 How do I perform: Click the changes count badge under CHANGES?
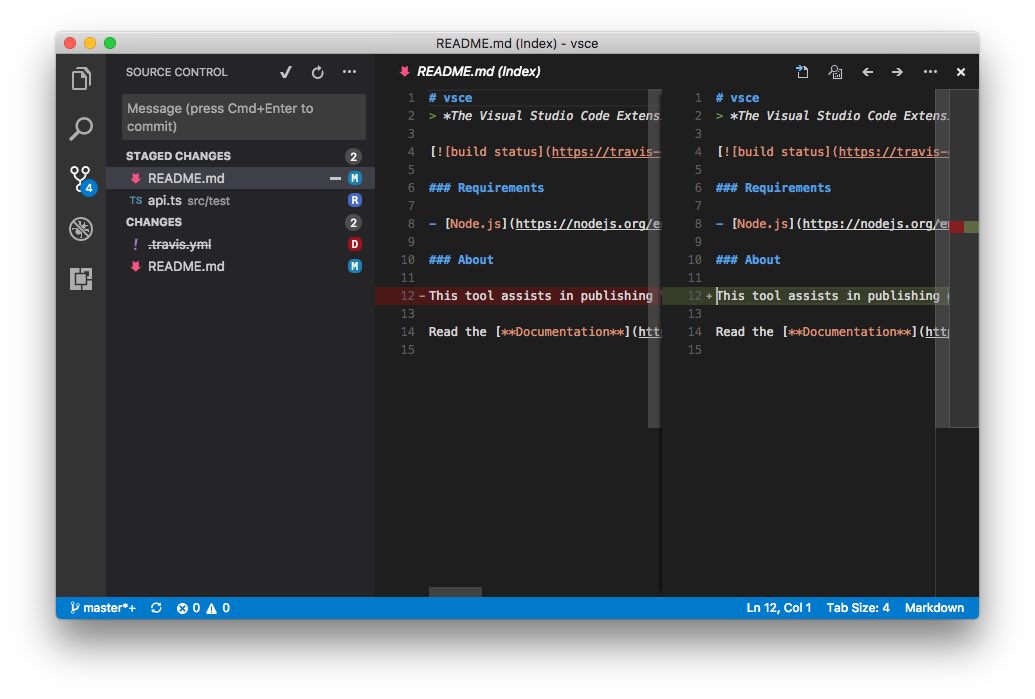pos(354,222)
